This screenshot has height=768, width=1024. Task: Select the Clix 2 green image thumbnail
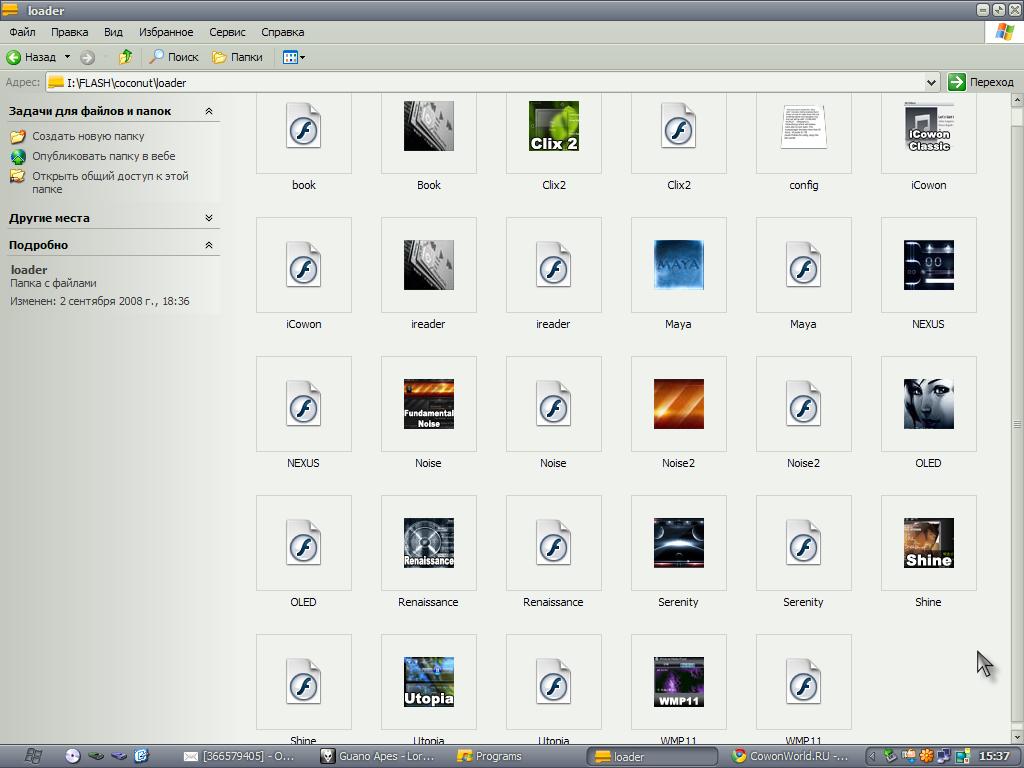[x=554, y=125]
